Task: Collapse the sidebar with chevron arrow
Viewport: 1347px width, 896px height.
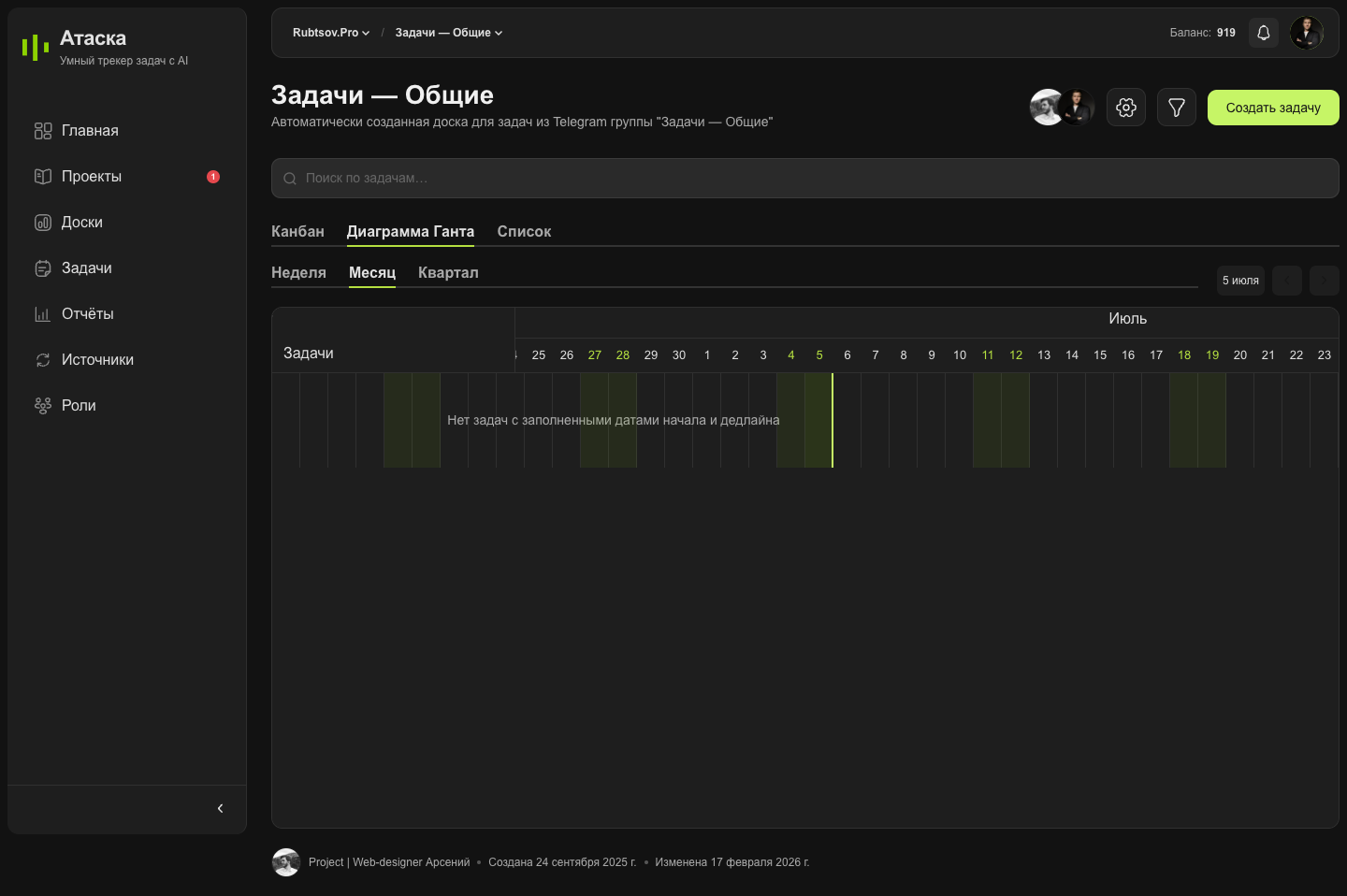Action: tap(221, 808)
